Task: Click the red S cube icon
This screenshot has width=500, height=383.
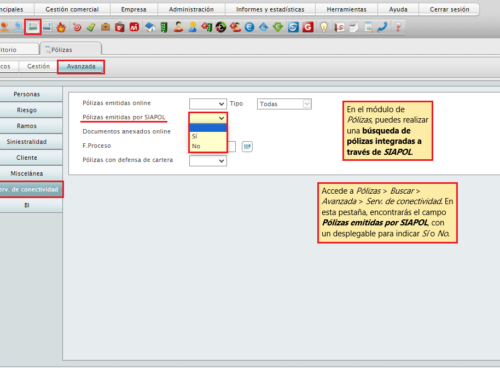Action: point(339,27)
